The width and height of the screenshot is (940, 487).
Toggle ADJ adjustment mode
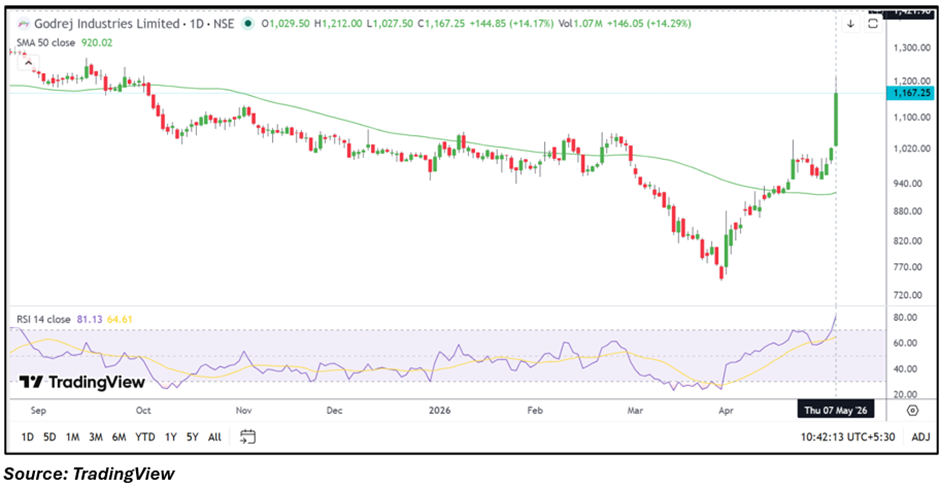[920, 437]
